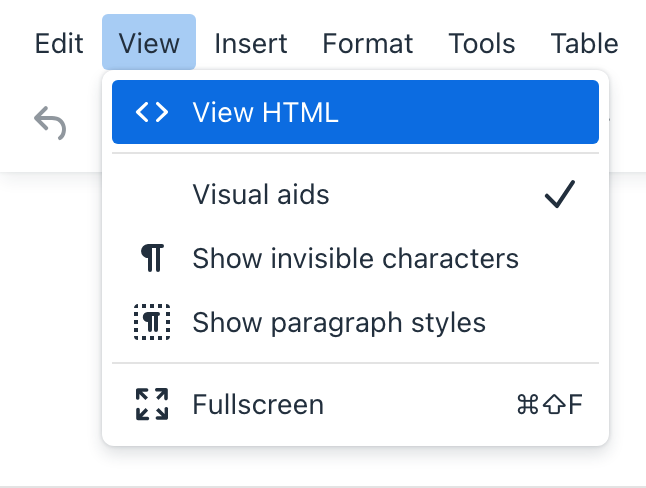Click the Undo arrow icon
The height and width of the screenshot is (488, 646).
(x=50, y=124)
